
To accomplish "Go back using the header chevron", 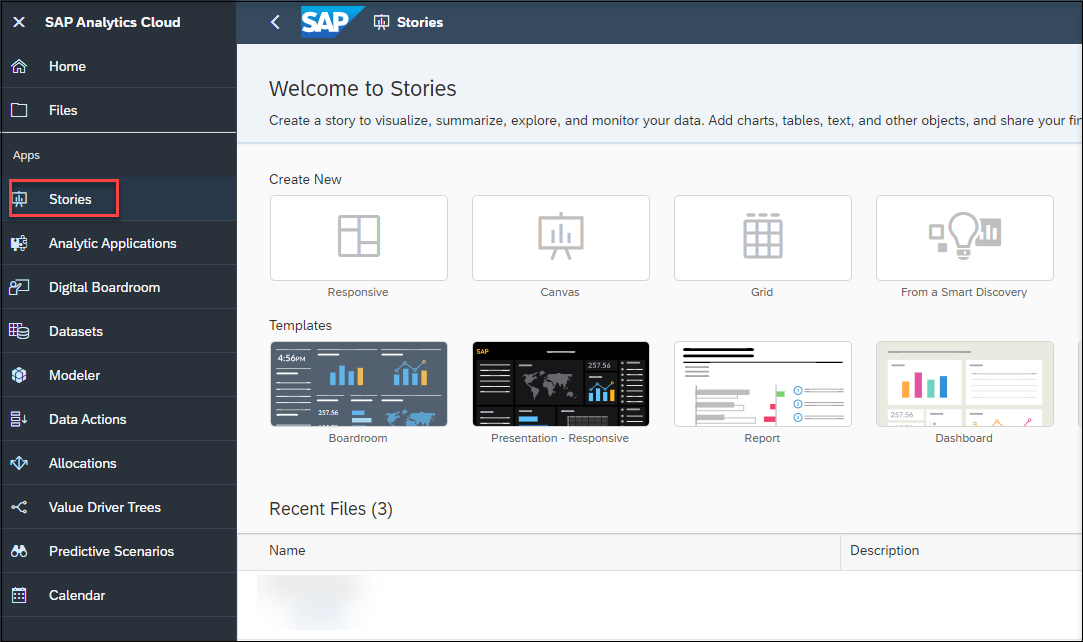I will tap(275, 22).
